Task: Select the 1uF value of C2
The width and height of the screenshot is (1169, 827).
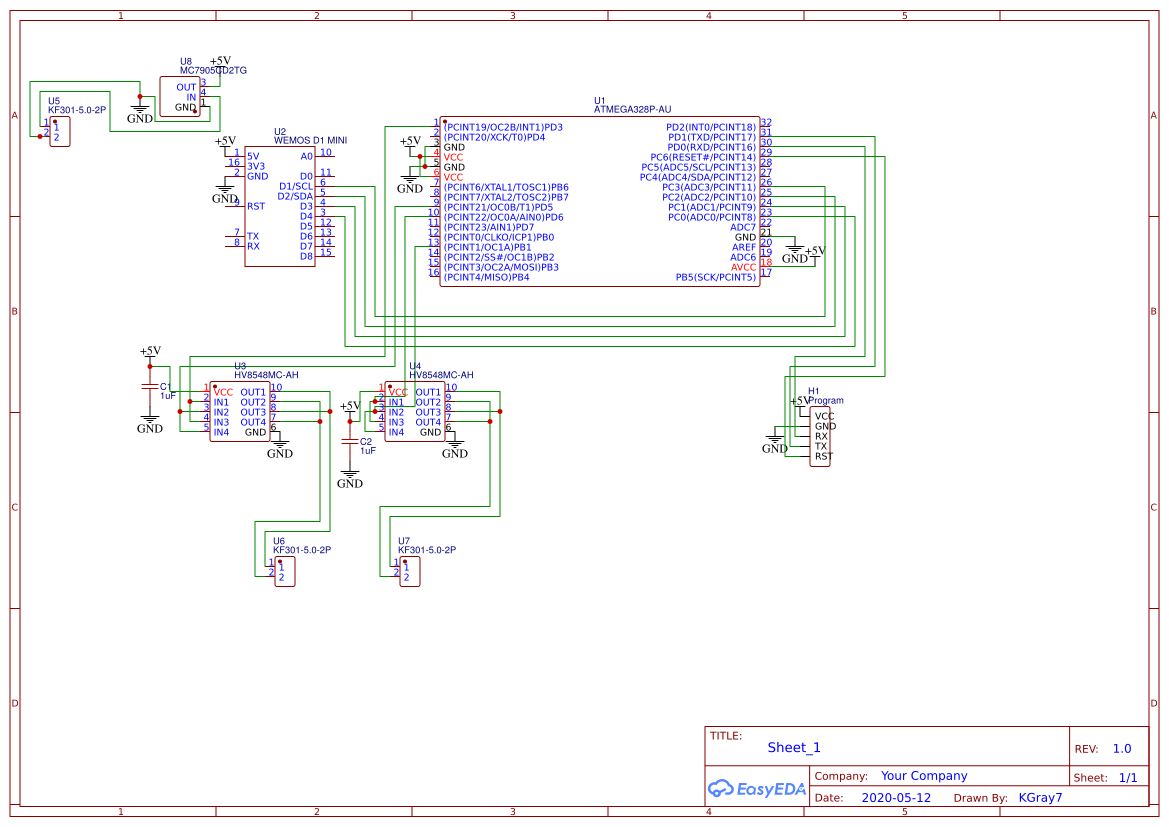Action: click(368, 451)
